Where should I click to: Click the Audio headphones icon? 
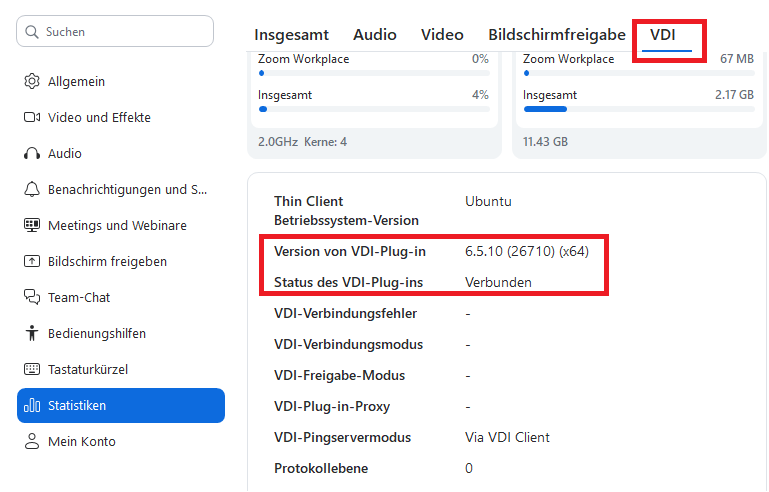[32, 153]
